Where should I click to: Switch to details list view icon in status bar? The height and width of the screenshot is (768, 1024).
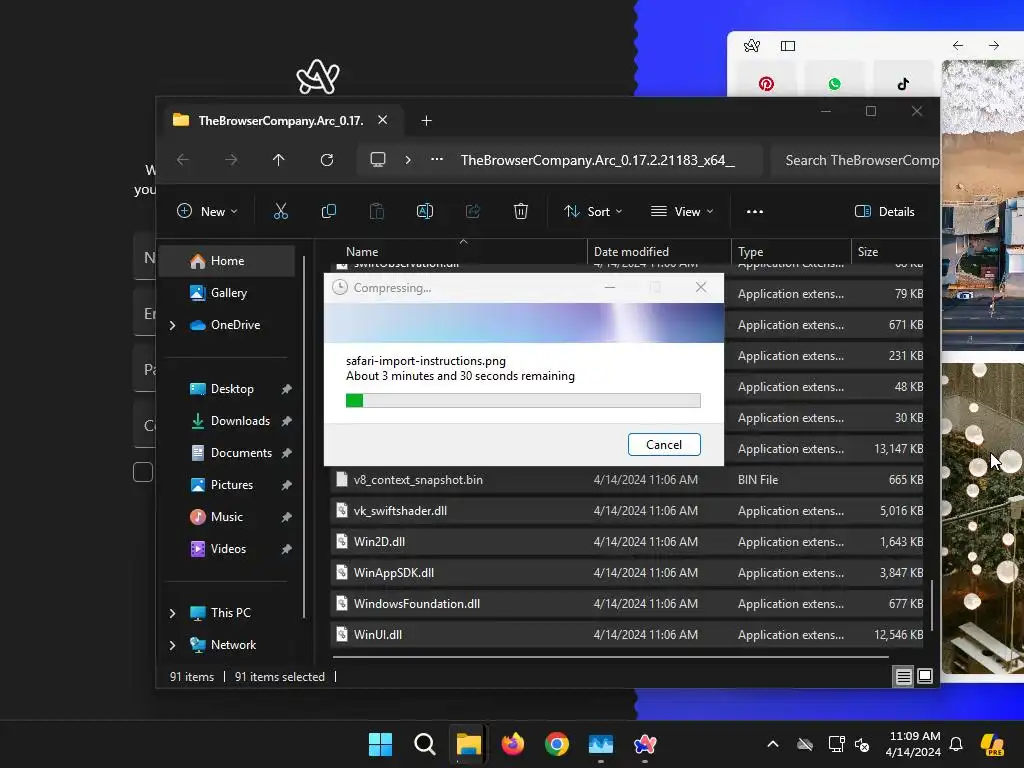(903, 677)
